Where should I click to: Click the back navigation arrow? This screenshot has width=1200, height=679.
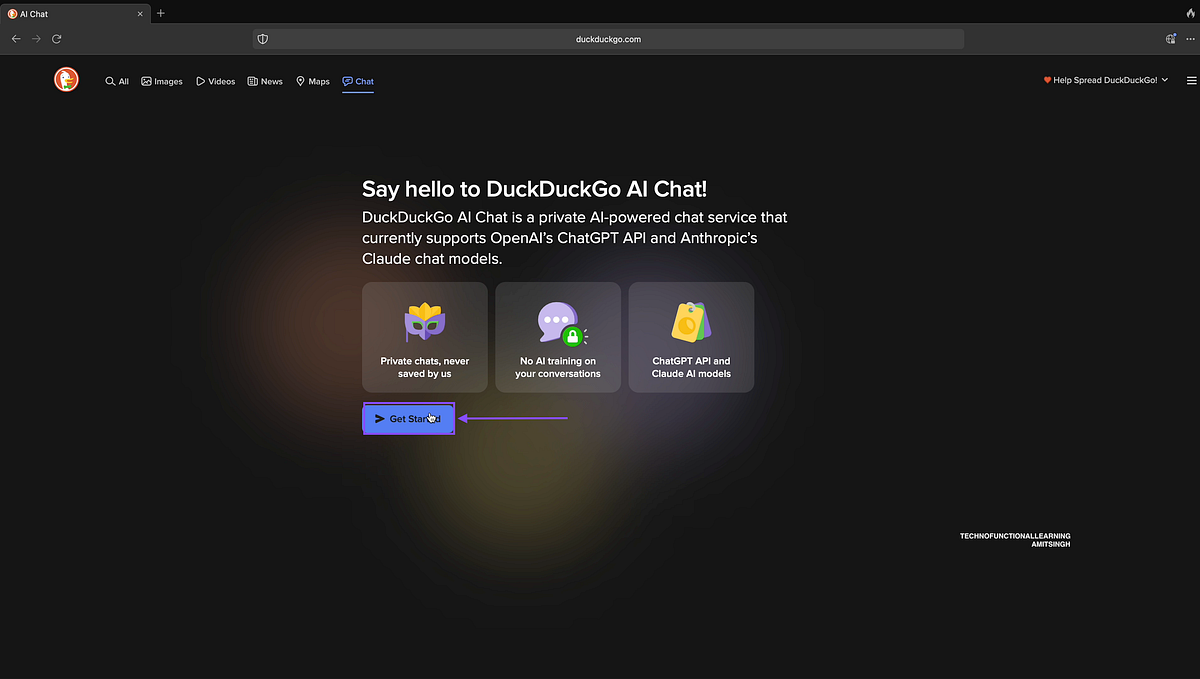click(x=16, y=38)
